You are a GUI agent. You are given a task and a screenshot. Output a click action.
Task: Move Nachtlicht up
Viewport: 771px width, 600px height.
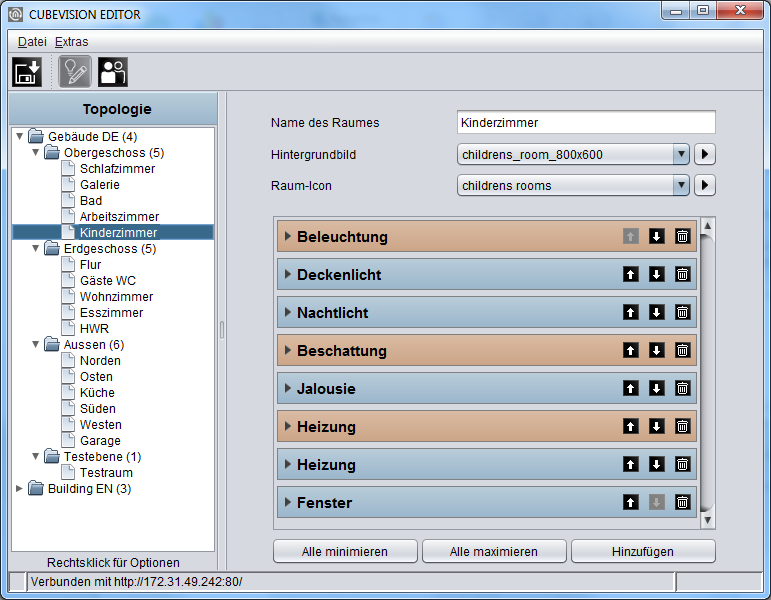[631, 312]
